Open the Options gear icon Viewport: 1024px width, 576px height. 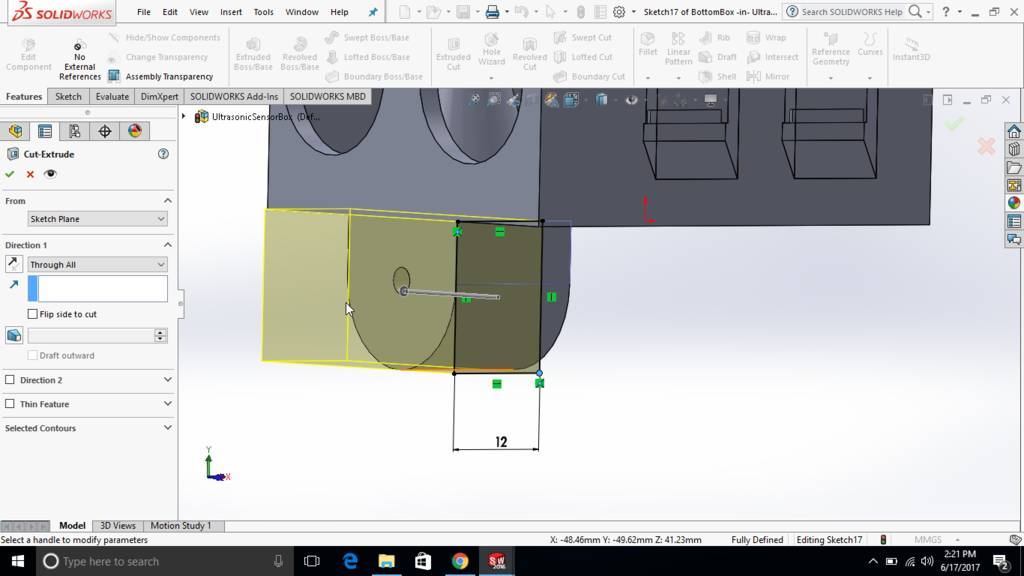coord(619,12)
